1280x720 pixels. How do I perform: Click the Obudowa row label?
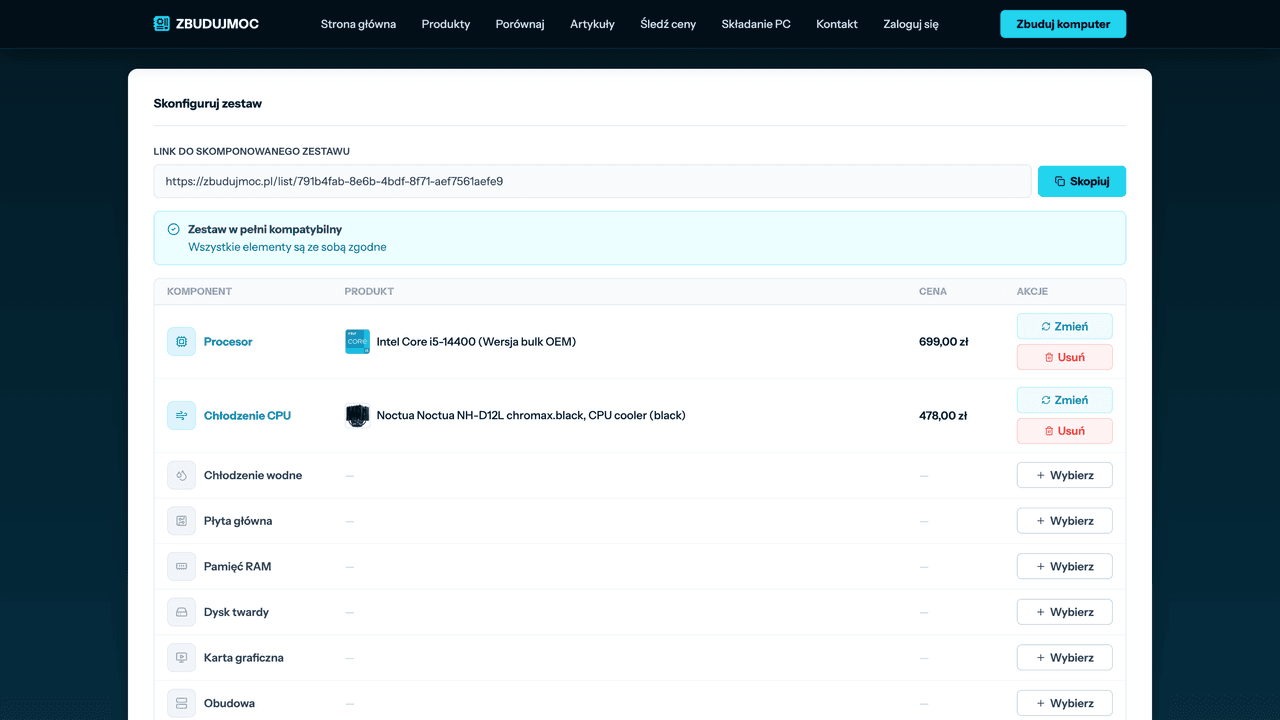click(229, 704)
